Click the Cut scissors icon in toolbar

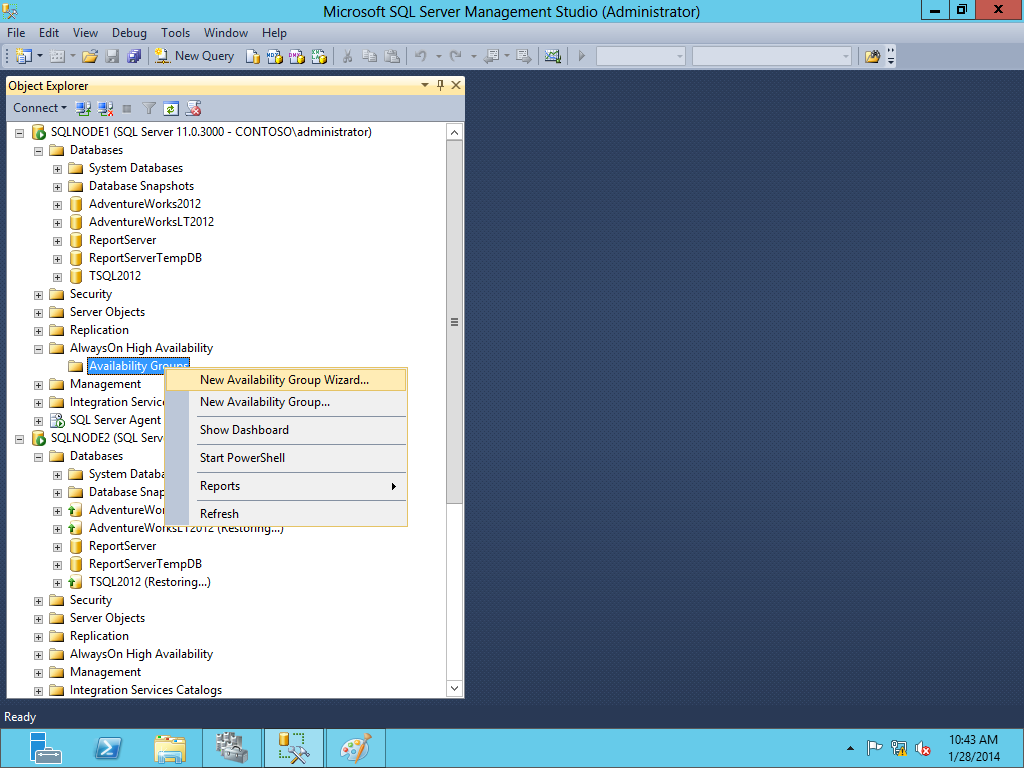click(347, 56)
